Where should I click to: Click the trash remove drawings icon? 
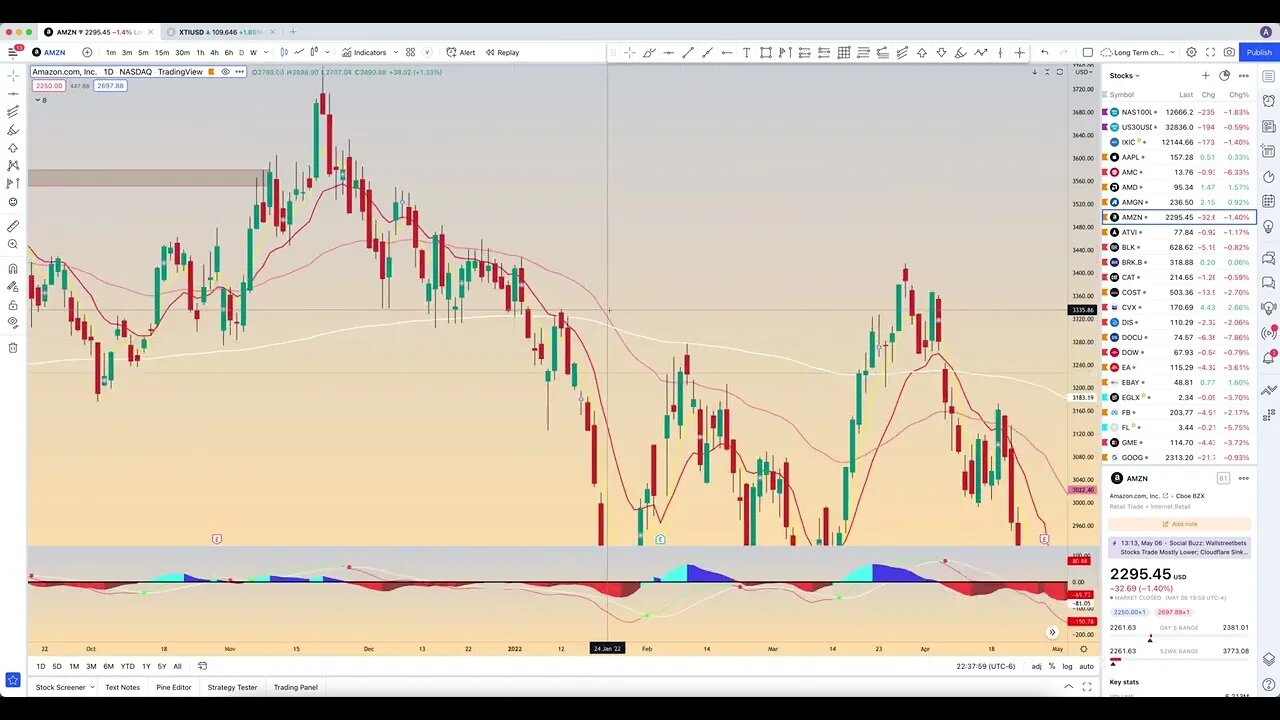click(x=13, y=348)
